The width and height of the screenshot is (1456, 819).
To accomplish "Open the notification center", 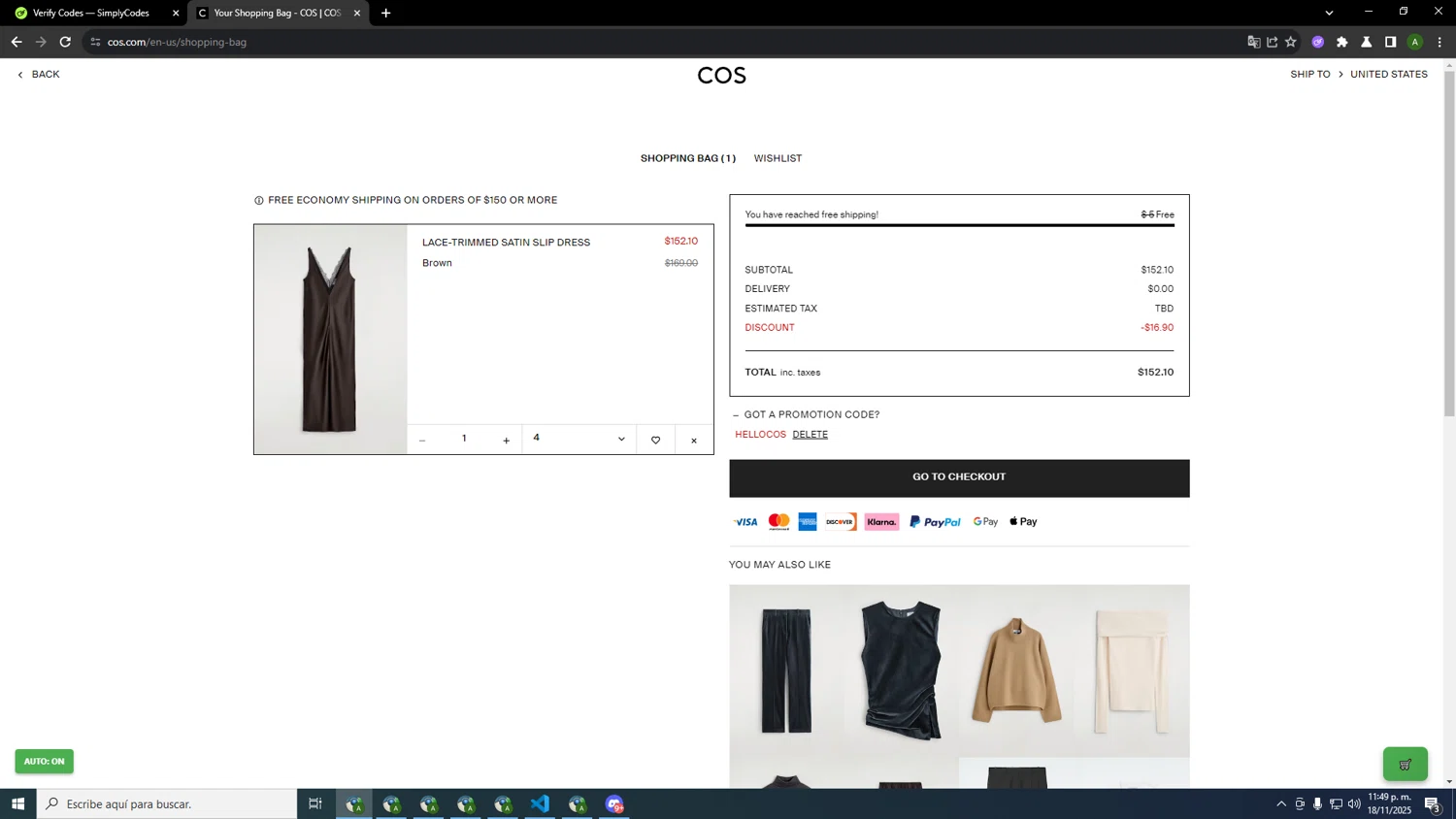I will point(1432,803).
